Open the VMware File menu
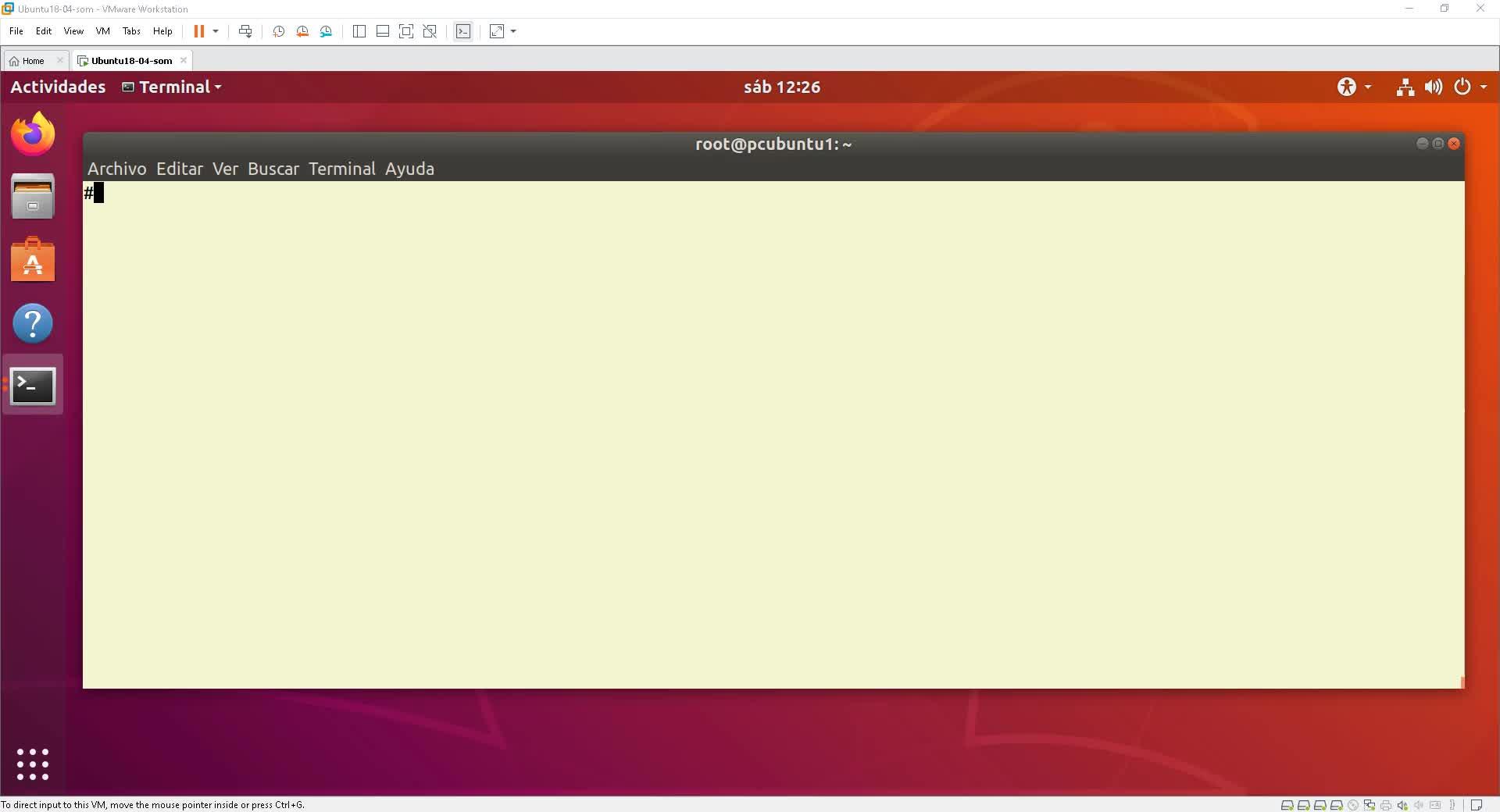 (x=16, y=31)
